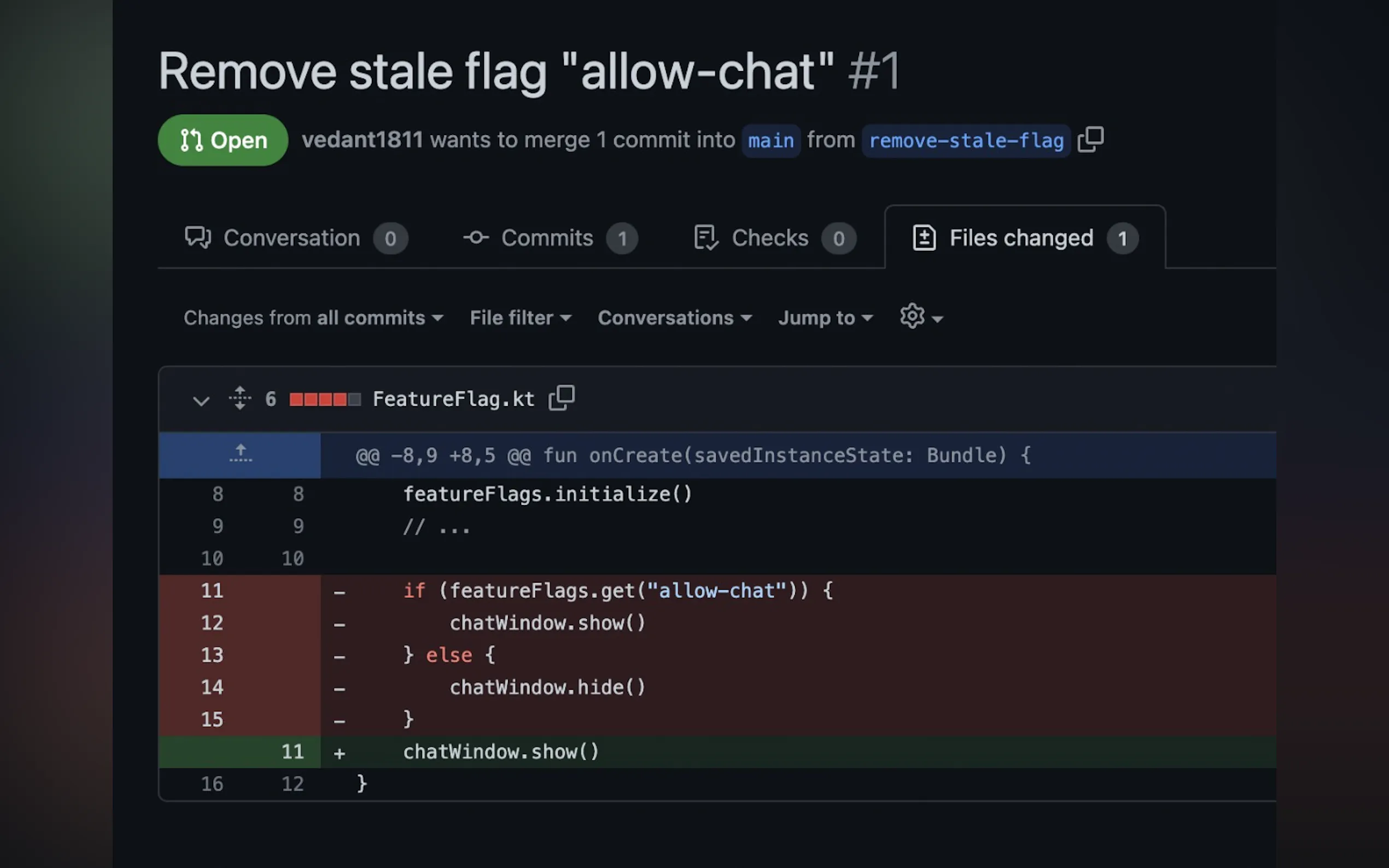The width and height of the screenshot is (1389, 868).
Task: Click the expand-all diff lines icon
Action: pos(240,398)
